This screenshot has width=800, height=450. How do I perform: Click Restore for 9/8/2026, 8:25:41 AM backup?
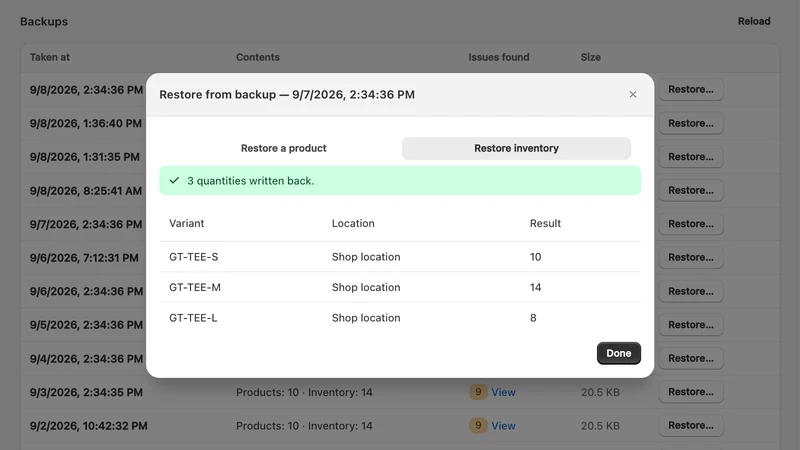[x=691, y=190]
